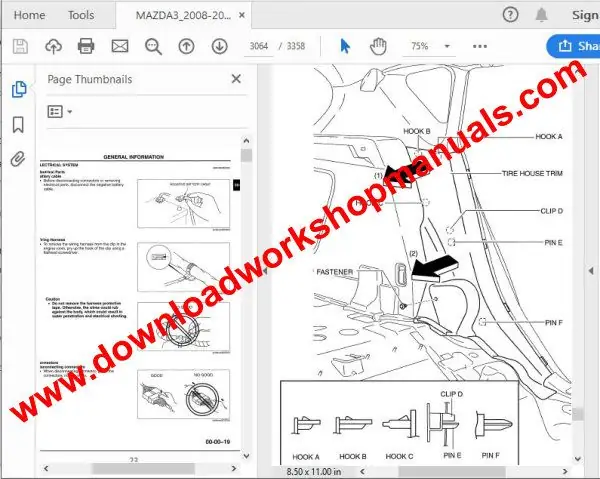600x479 pixels.
Task: Switch to the Home tab
Action: click(x=29, y=15)
